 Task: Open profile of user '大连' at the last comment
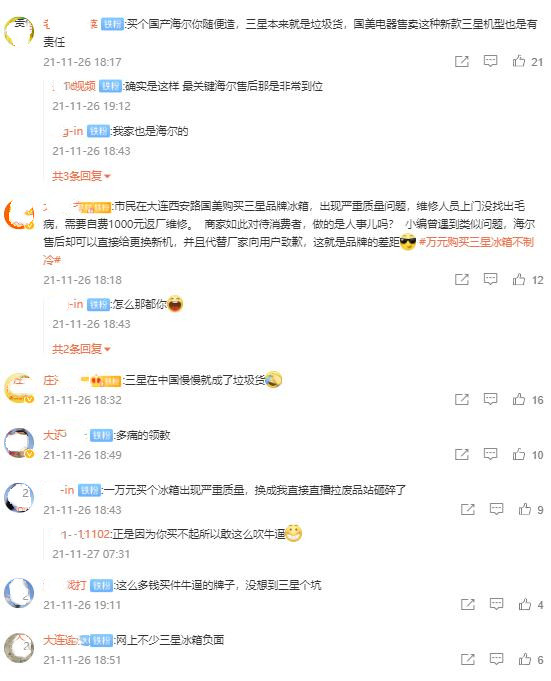click(61, 640)
